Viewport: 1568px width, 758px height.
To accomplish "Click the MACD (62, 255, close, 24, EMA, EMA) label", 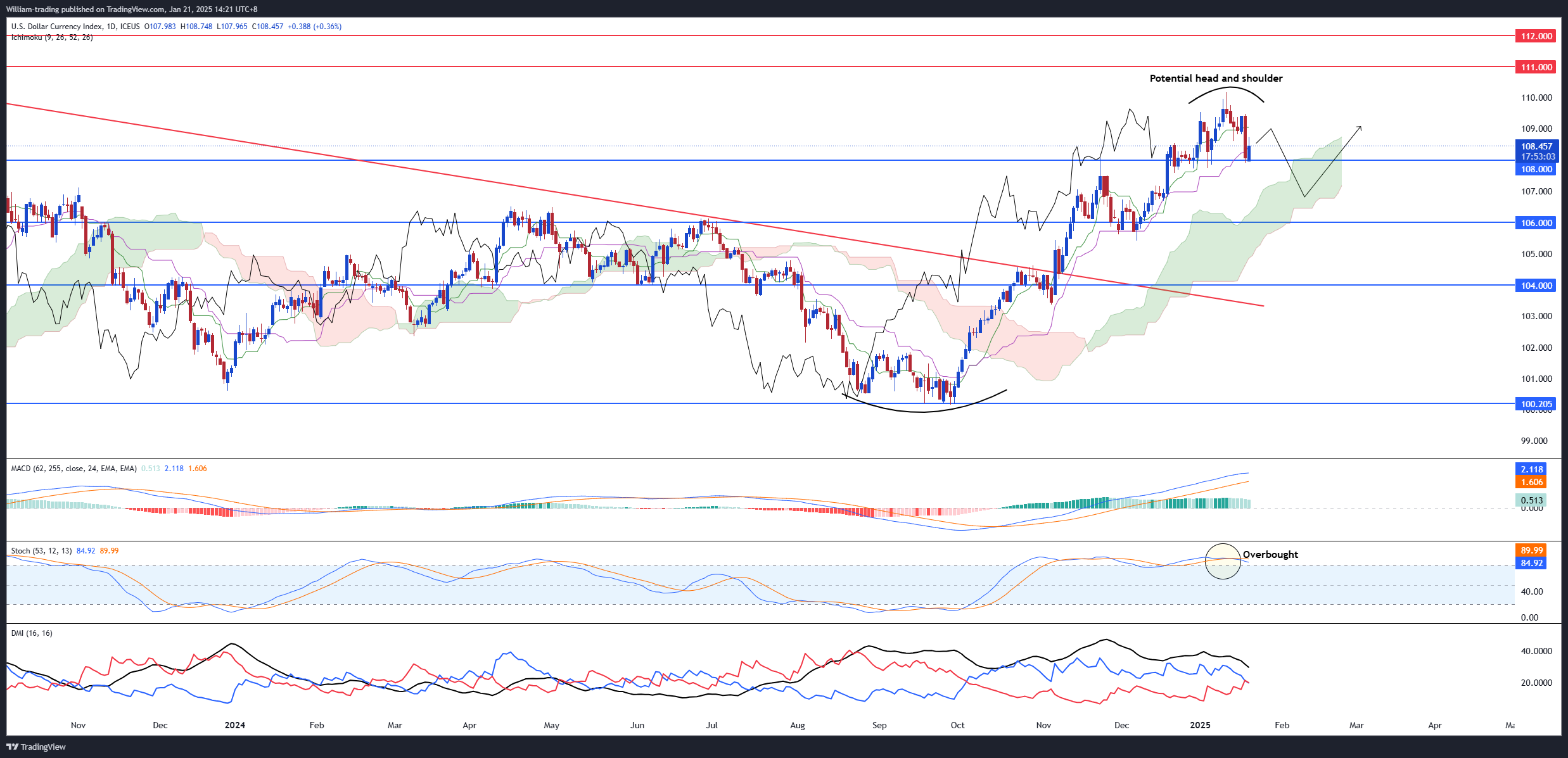I will (x=73, y=469).
